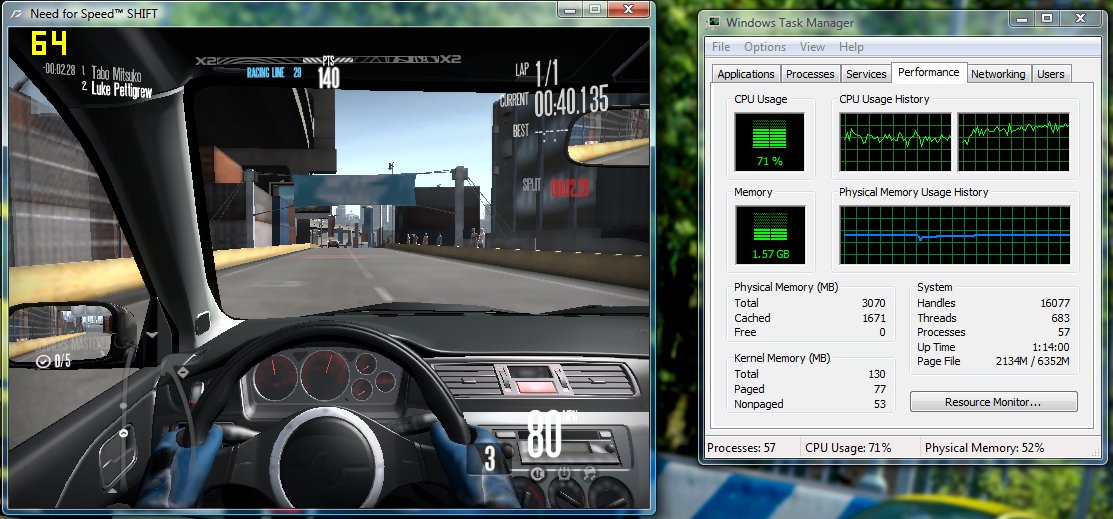Viewport: 1113px width, 519px height.
Task: Select the Performance tab
Action: click(x=928, y=72)
